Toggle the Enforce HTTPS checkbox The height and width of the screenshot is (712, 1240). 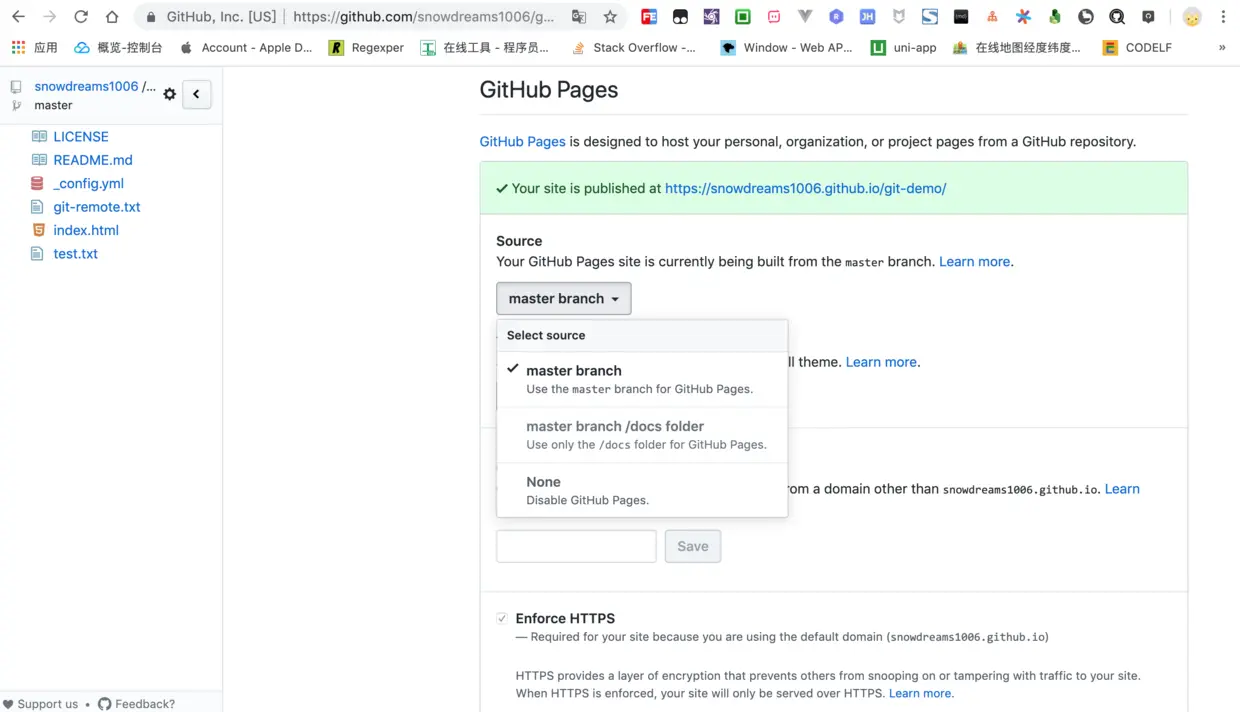click(502, 618)
